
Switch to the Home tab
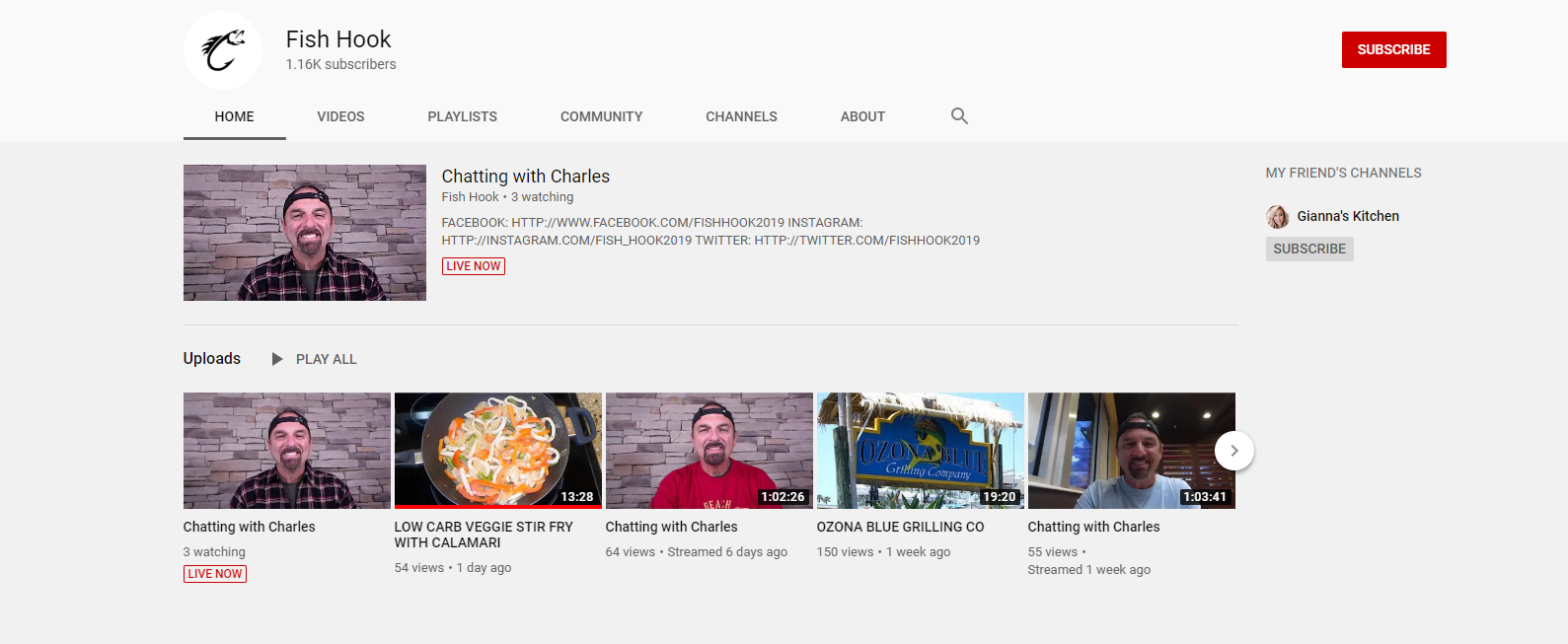tap(235, 116)
